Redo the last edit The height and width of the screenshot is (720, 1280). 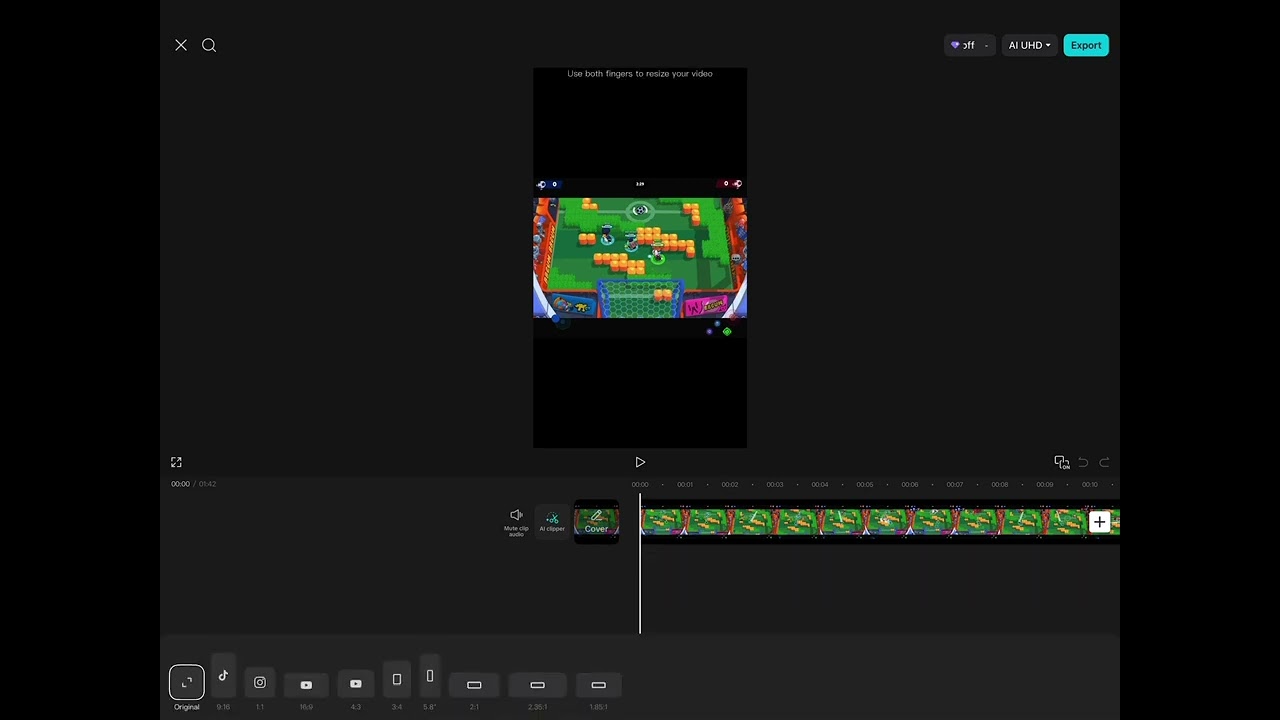(x=1104, y=462)
